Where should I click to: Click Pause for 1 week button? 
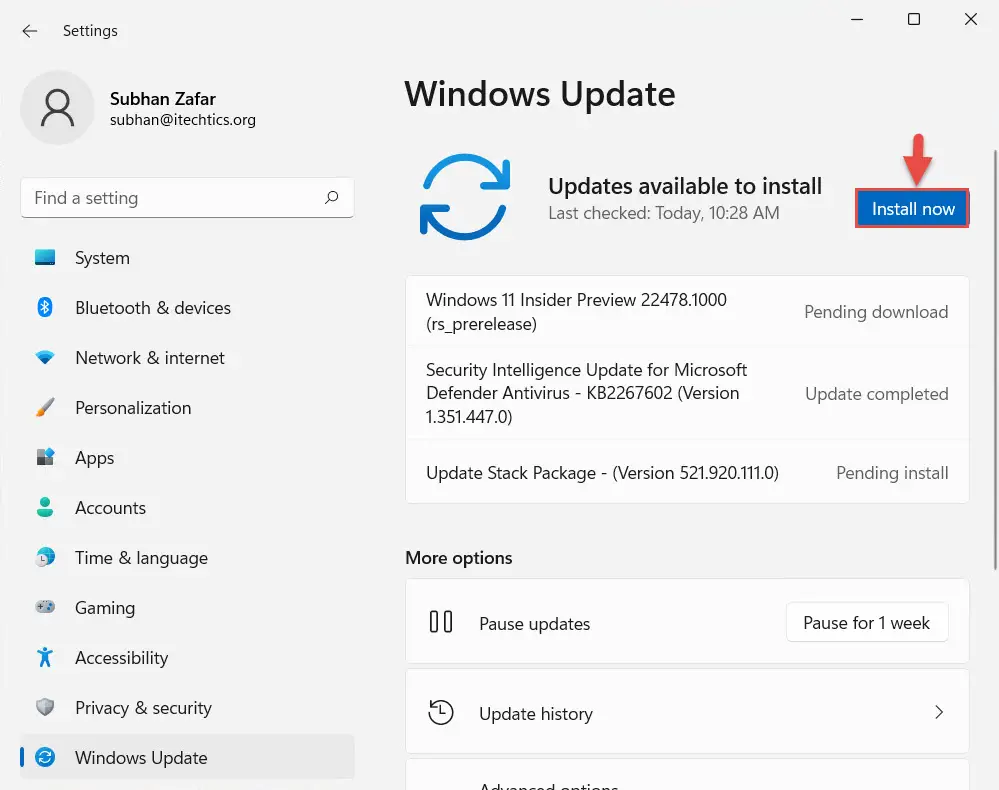[866, 622]
